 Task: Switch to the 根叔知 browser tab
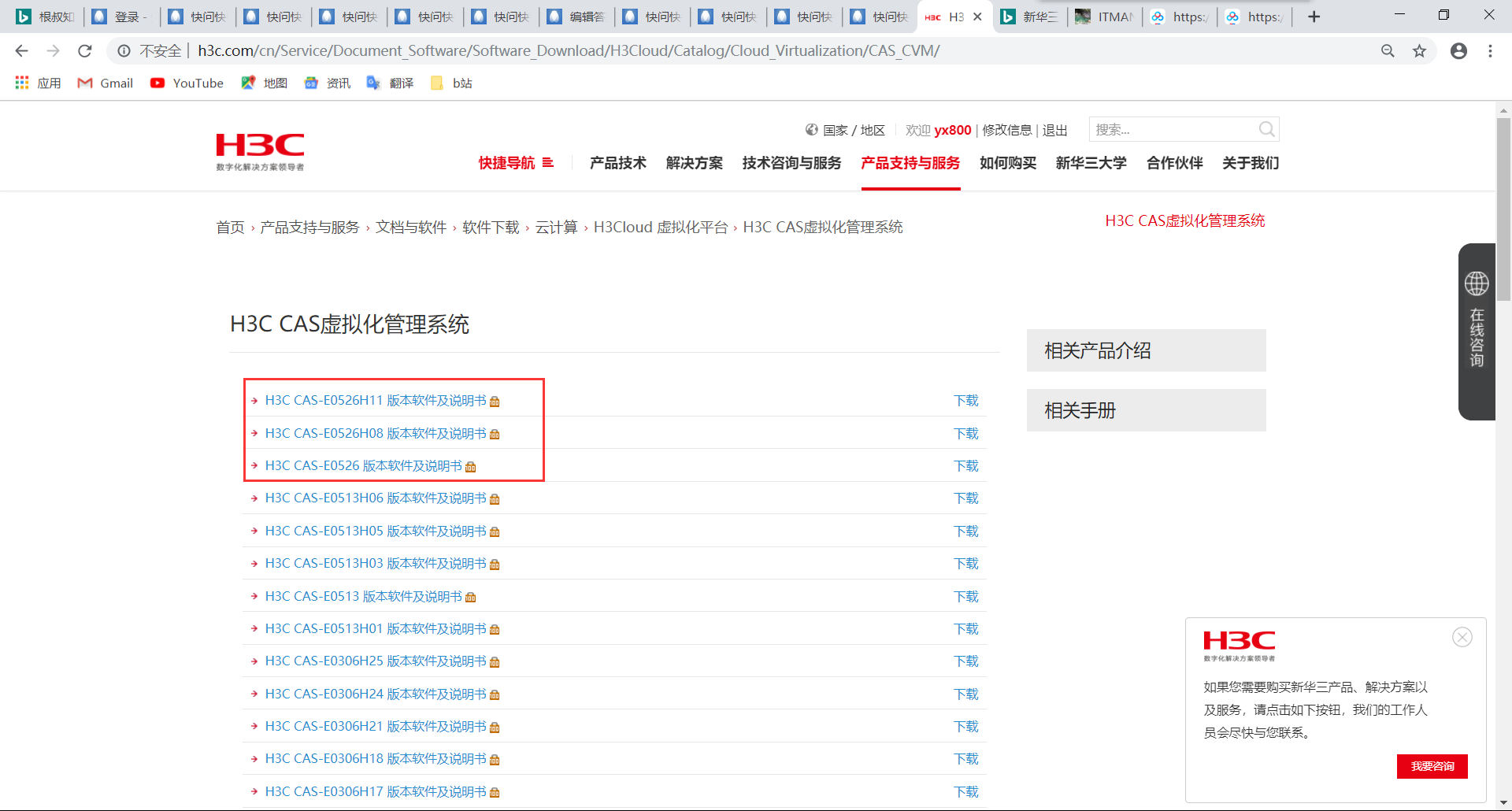tap(46, 17)
